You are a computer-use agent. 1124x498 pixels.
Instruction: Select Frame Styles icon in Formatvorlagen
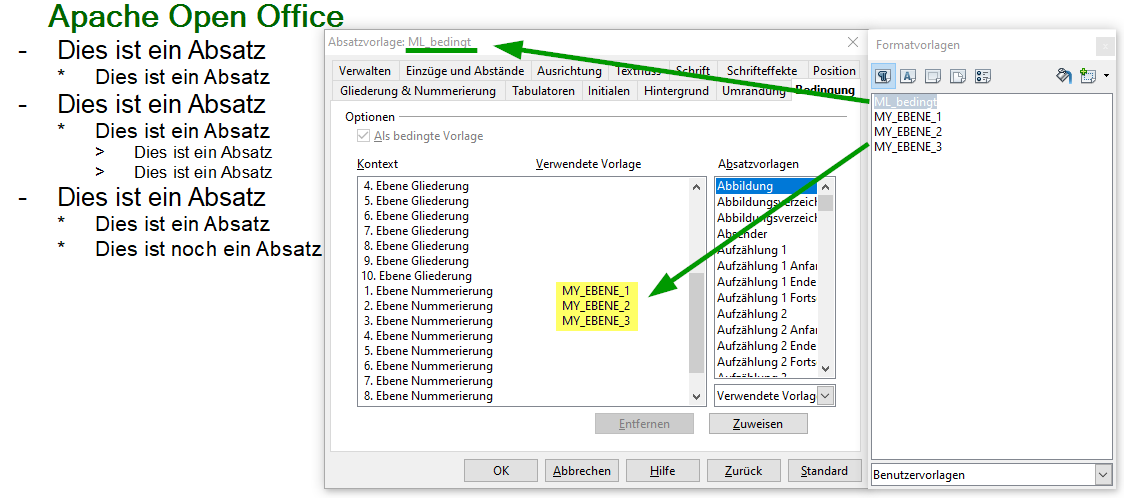(x=933, y=75)
